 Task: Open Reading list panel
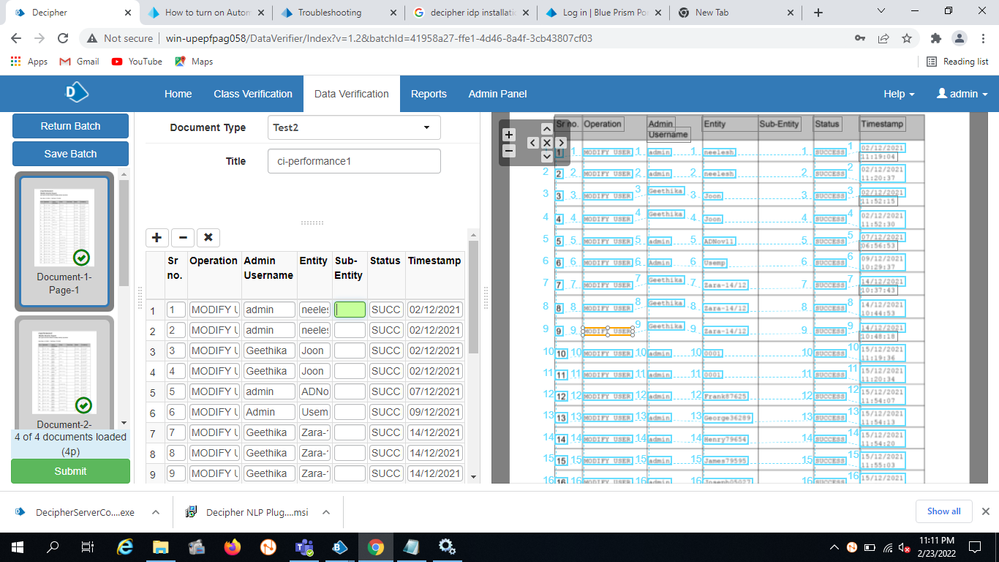(x=958, y=62)
